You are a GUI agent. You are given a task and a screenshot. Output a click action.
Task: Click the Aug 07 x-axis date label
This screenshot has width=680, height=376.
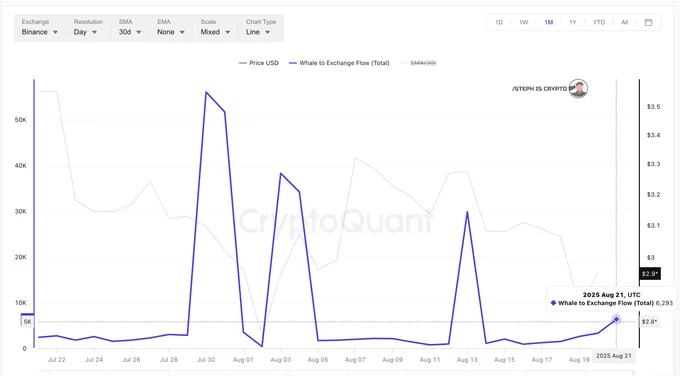[x=355, y=360]
